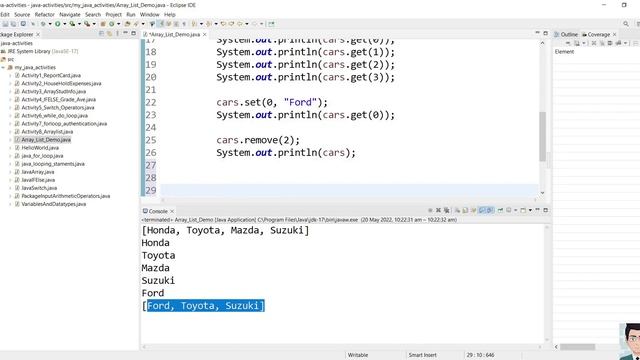
Task: Click the Previous Annotation icon in toolbar
Action: point(209,24)
